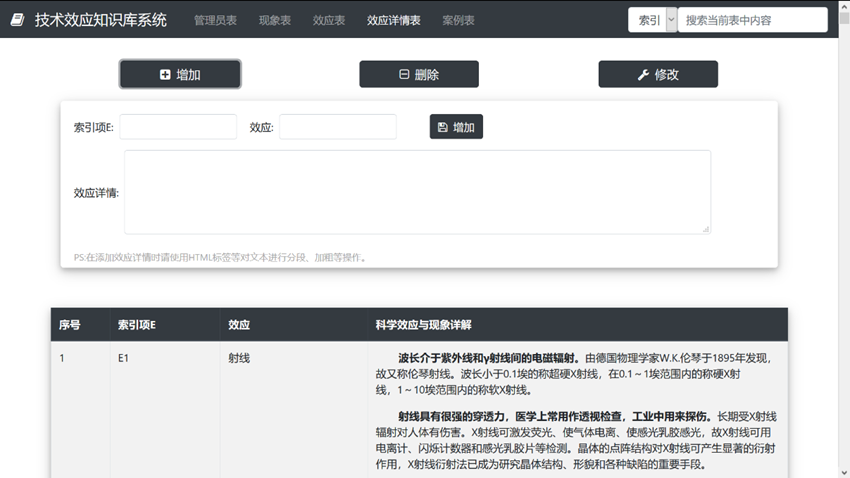Image resolution: width=850 pixels, height=478 pixels.
Task: Click the 效应 text input field
Action: point(338,127)
